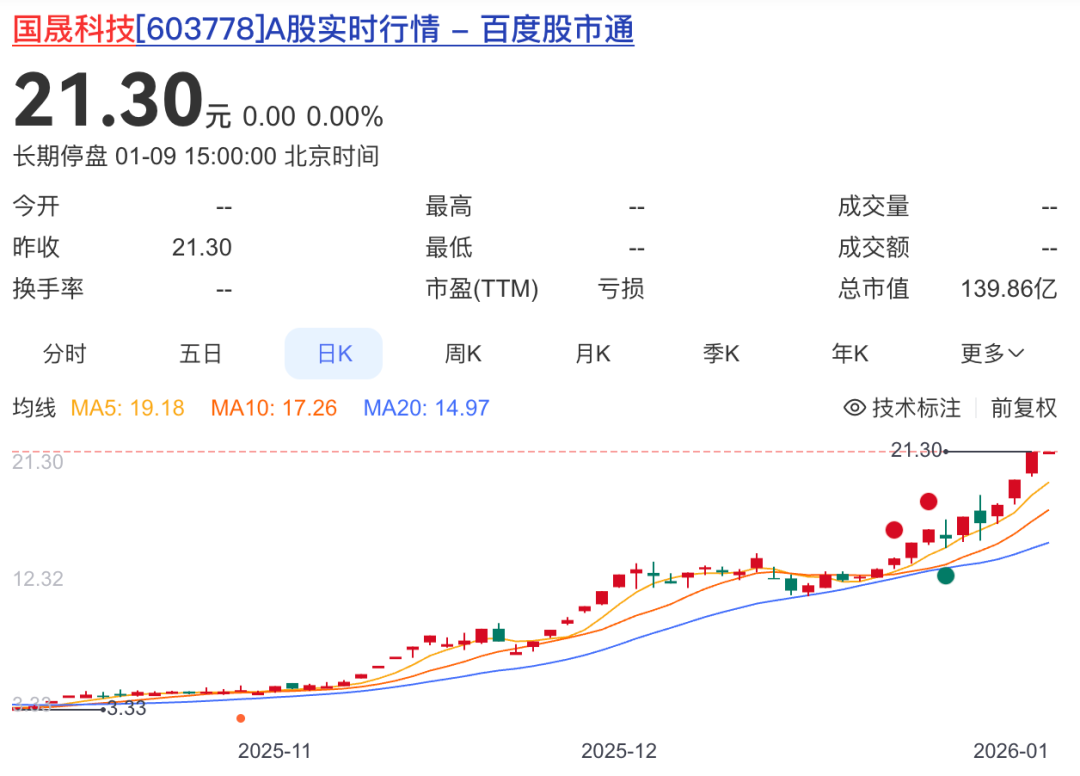Switch to the 分时 tab
The height and width of the screenshot is (776, 1080).
(64, 354)
